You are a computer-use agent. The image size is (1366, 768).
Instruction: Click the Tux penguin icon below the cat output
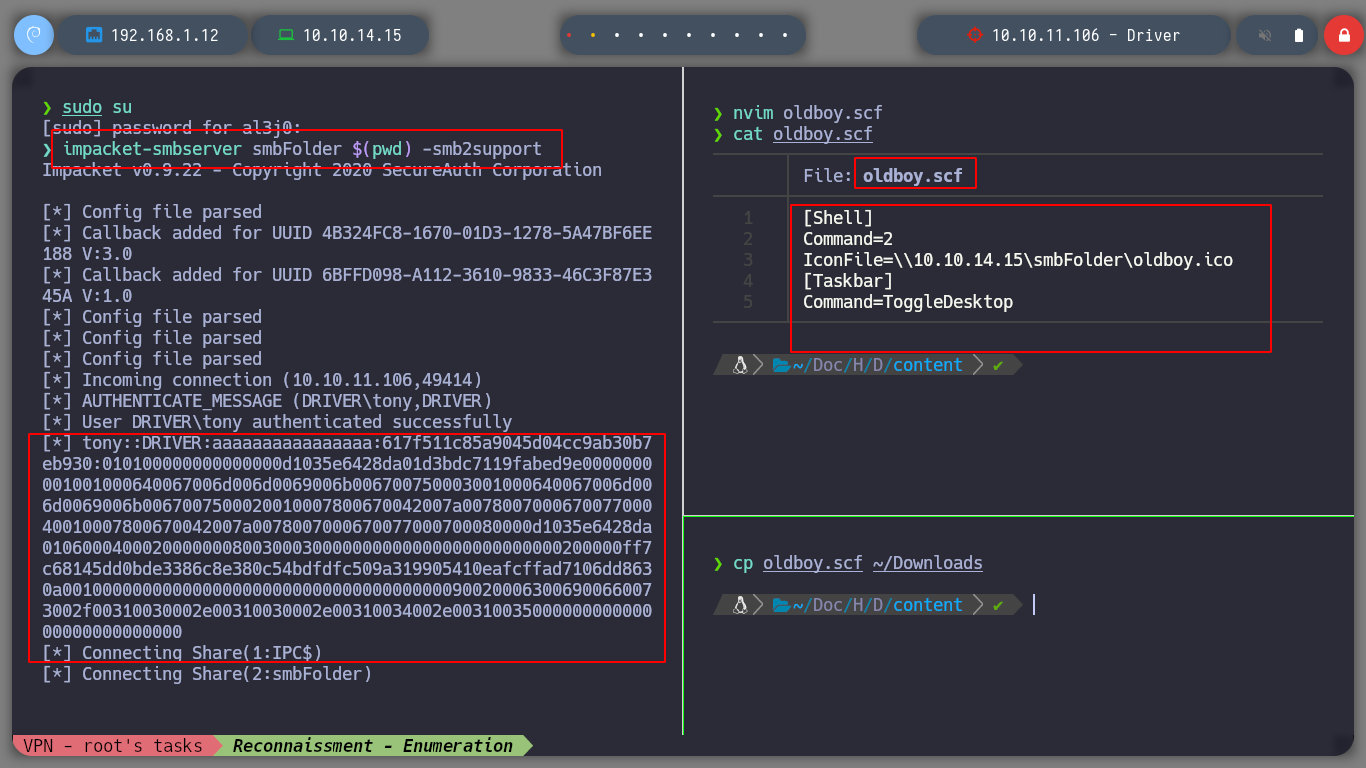740,365
